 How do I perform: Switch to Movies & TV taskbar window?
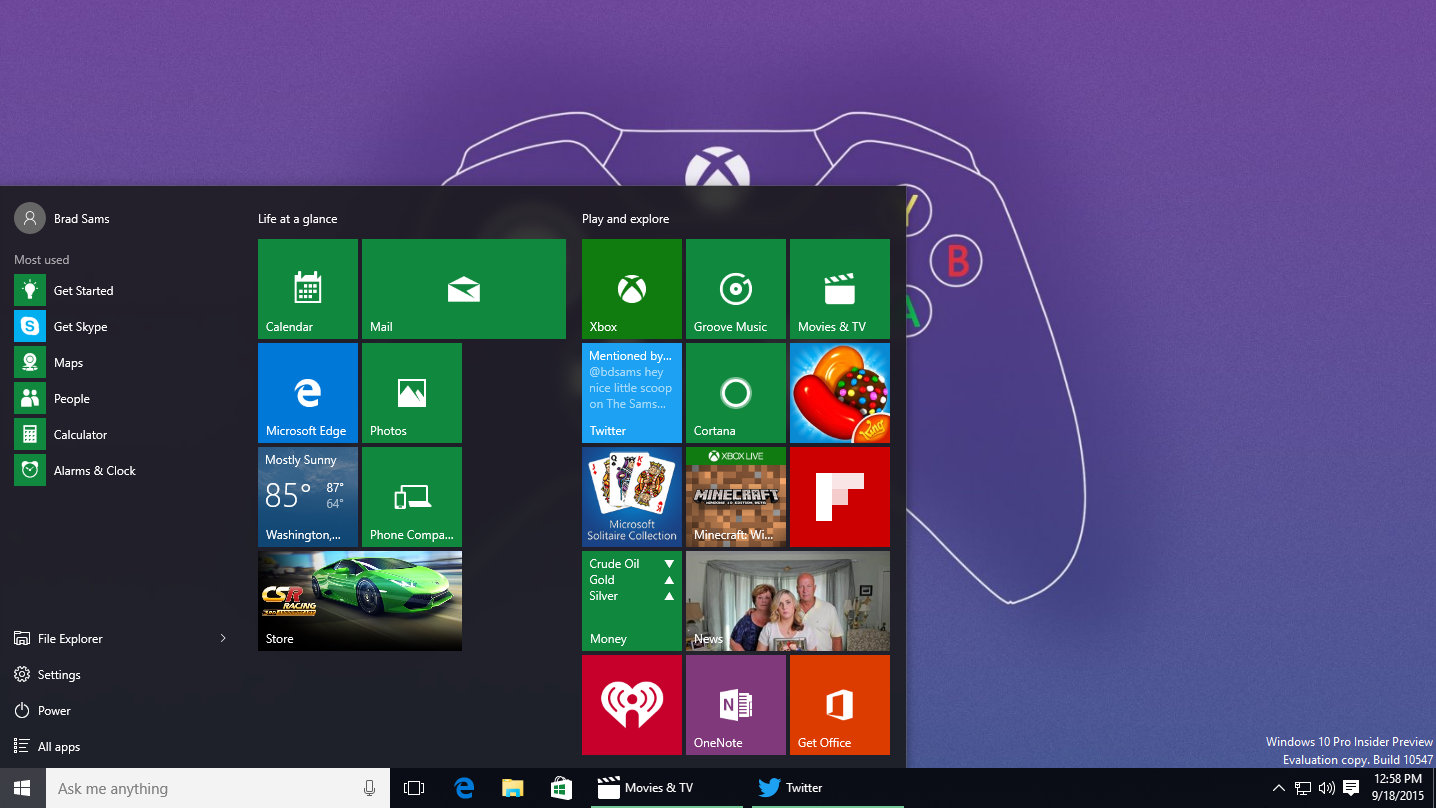(x=665, y=788)
